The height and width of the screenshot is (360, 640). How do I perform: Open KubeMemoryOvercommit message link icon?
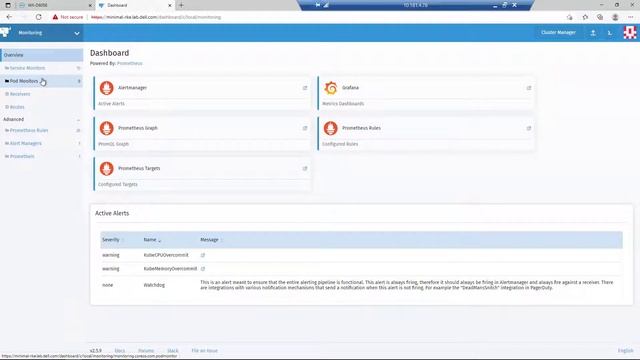(203, 269)
